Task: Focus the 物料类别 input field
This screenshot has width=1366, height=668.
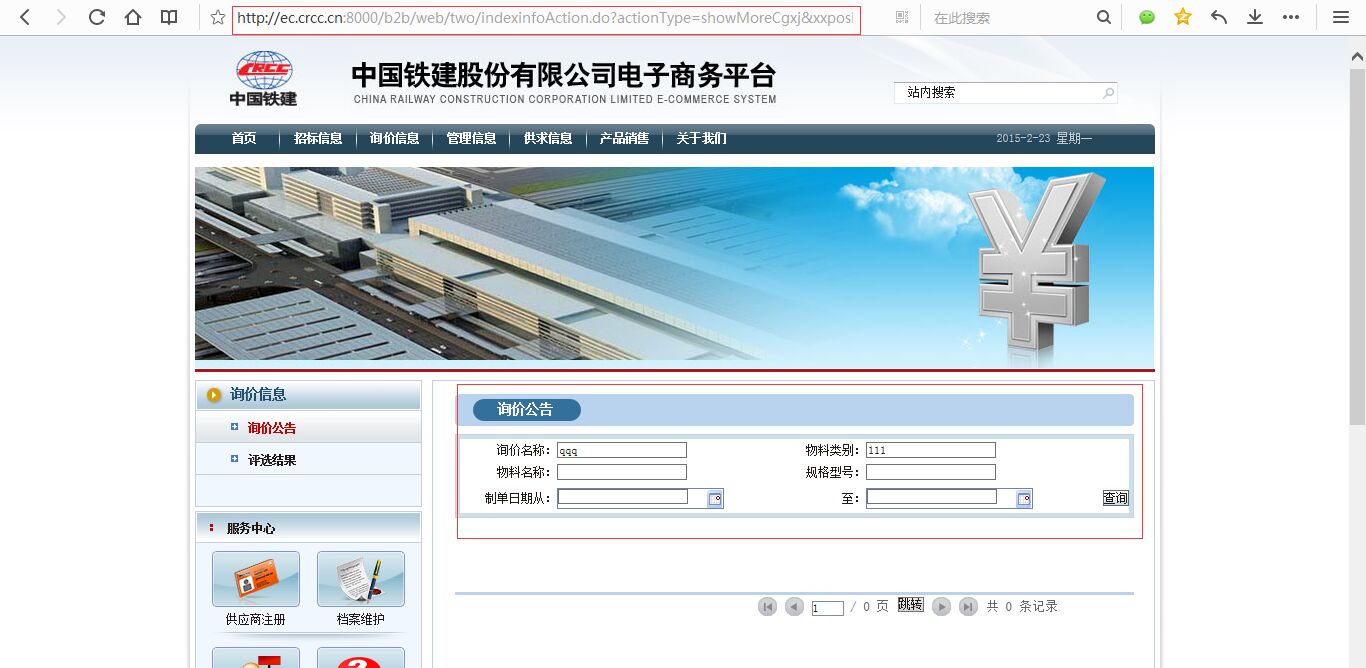Action: point(931,450)
